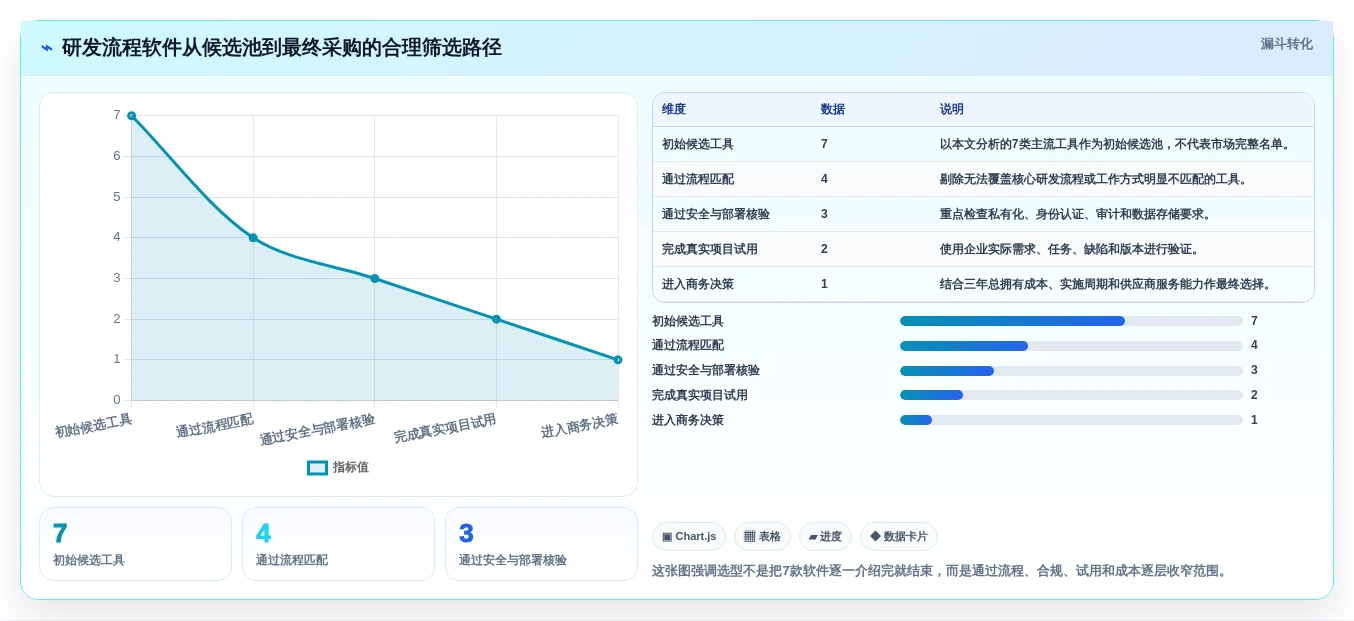Click the 通过流程匹配 progress bar
Screen dimensions: 1354x621
tap(1071, 346)
